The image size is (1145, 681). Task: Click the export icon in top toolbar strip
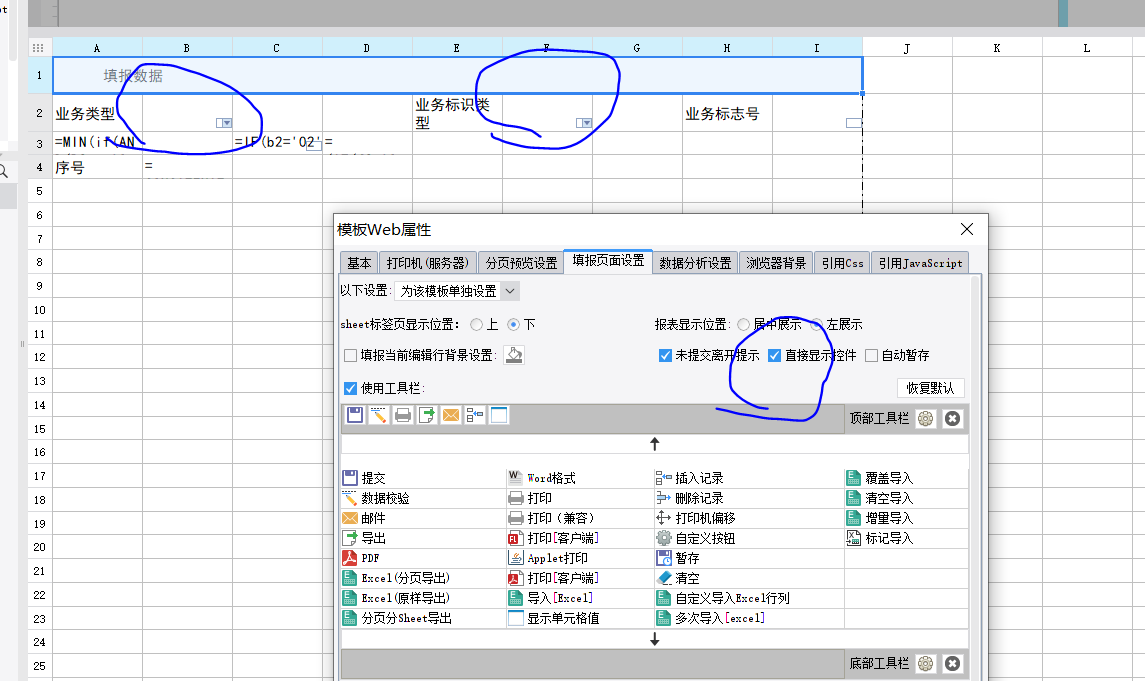426,415
